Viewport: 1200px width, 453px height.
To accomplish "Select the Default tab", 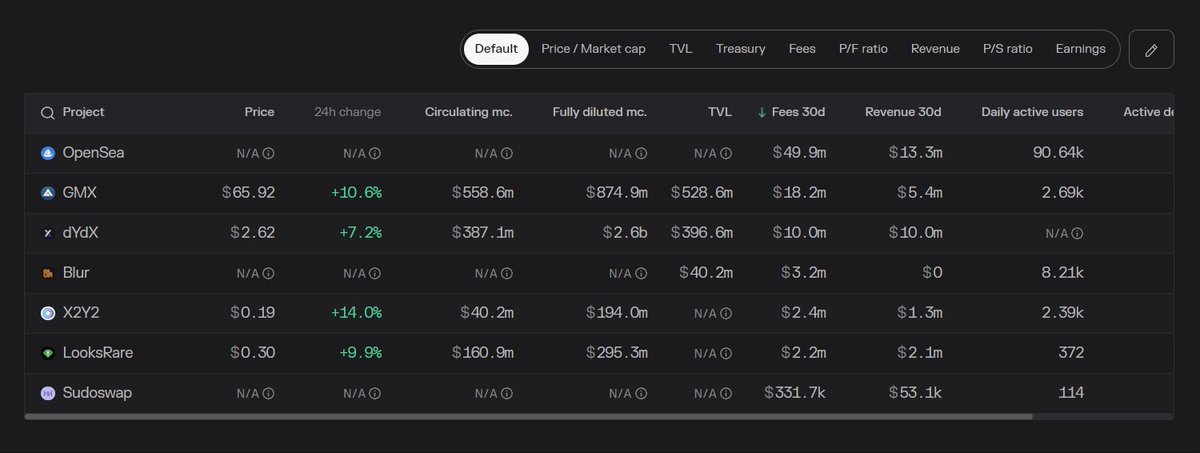I will (496, 49).
